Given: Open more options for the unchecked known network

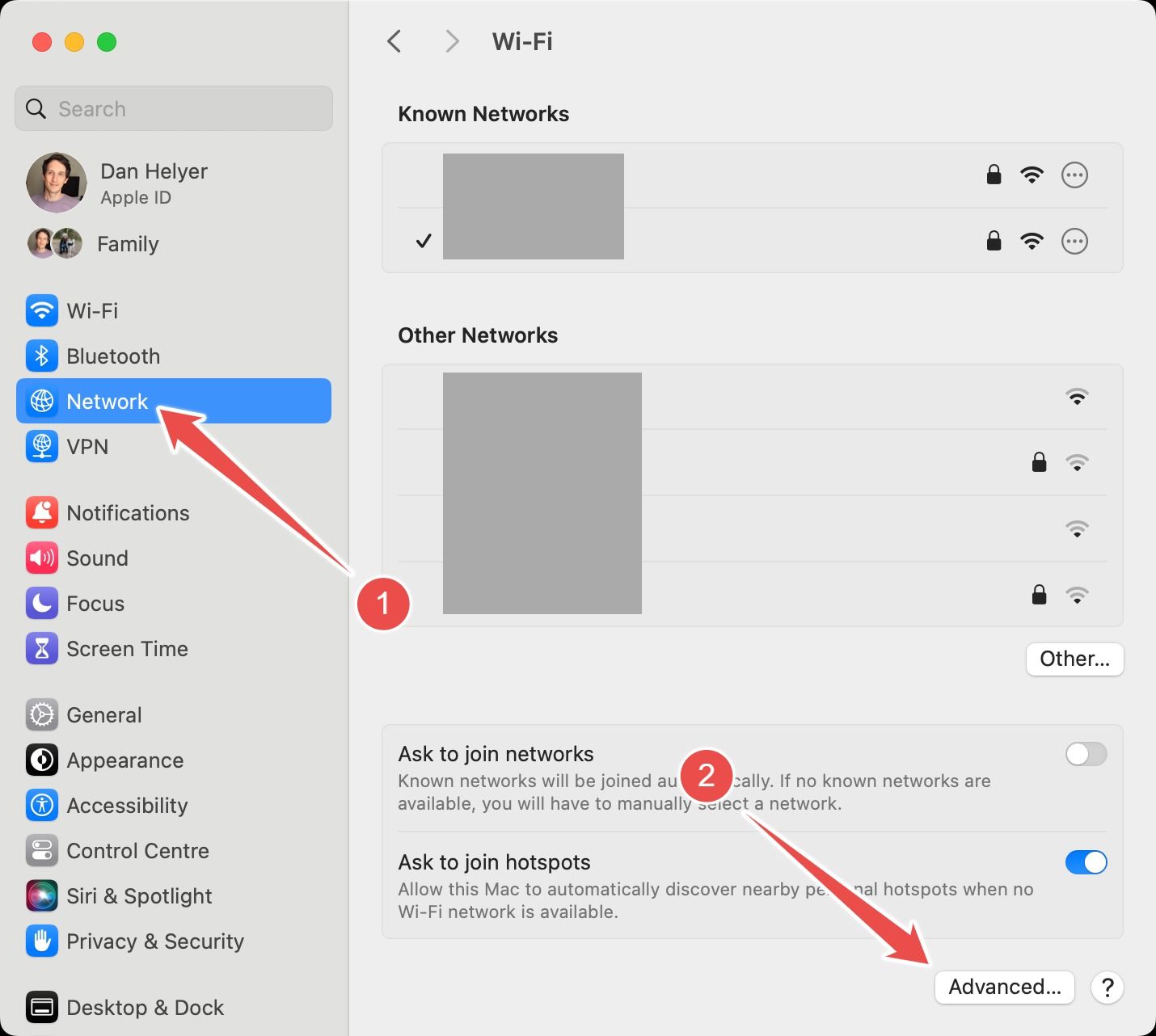Looking at the screenshot, I should 1074,175.
